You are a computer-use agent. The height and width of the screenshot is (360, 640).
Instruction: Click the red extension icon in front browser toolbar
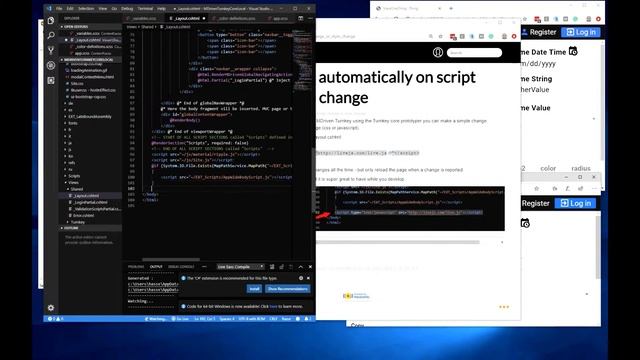(x=453, y=36)
